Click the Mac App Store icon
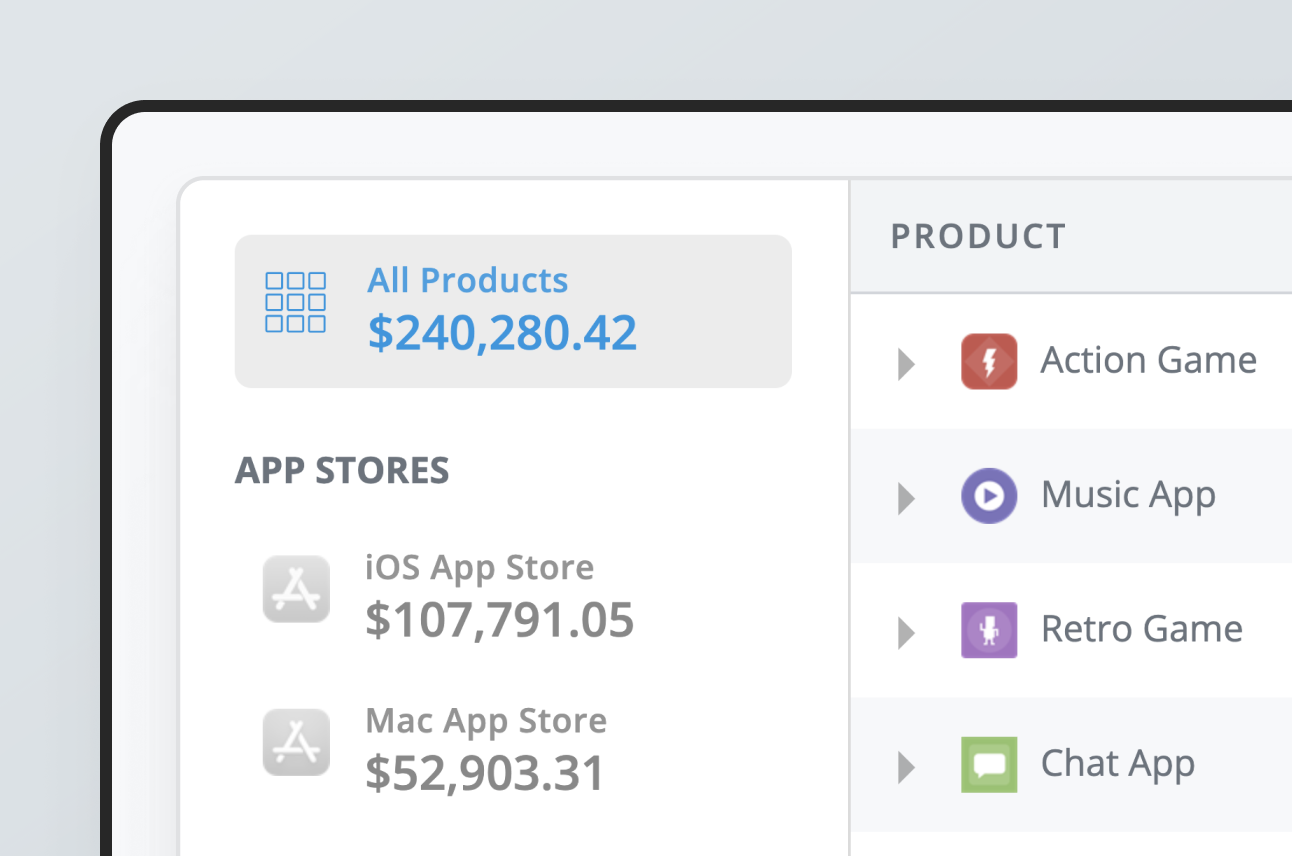This screenshot has width=1292, height=856. [x=296, y=742]
